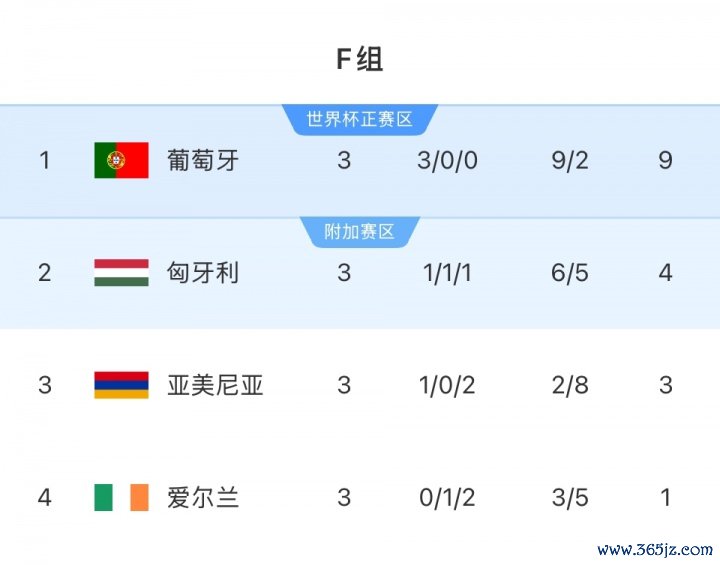Click the Hungary flag icon

tap(121, 273)
